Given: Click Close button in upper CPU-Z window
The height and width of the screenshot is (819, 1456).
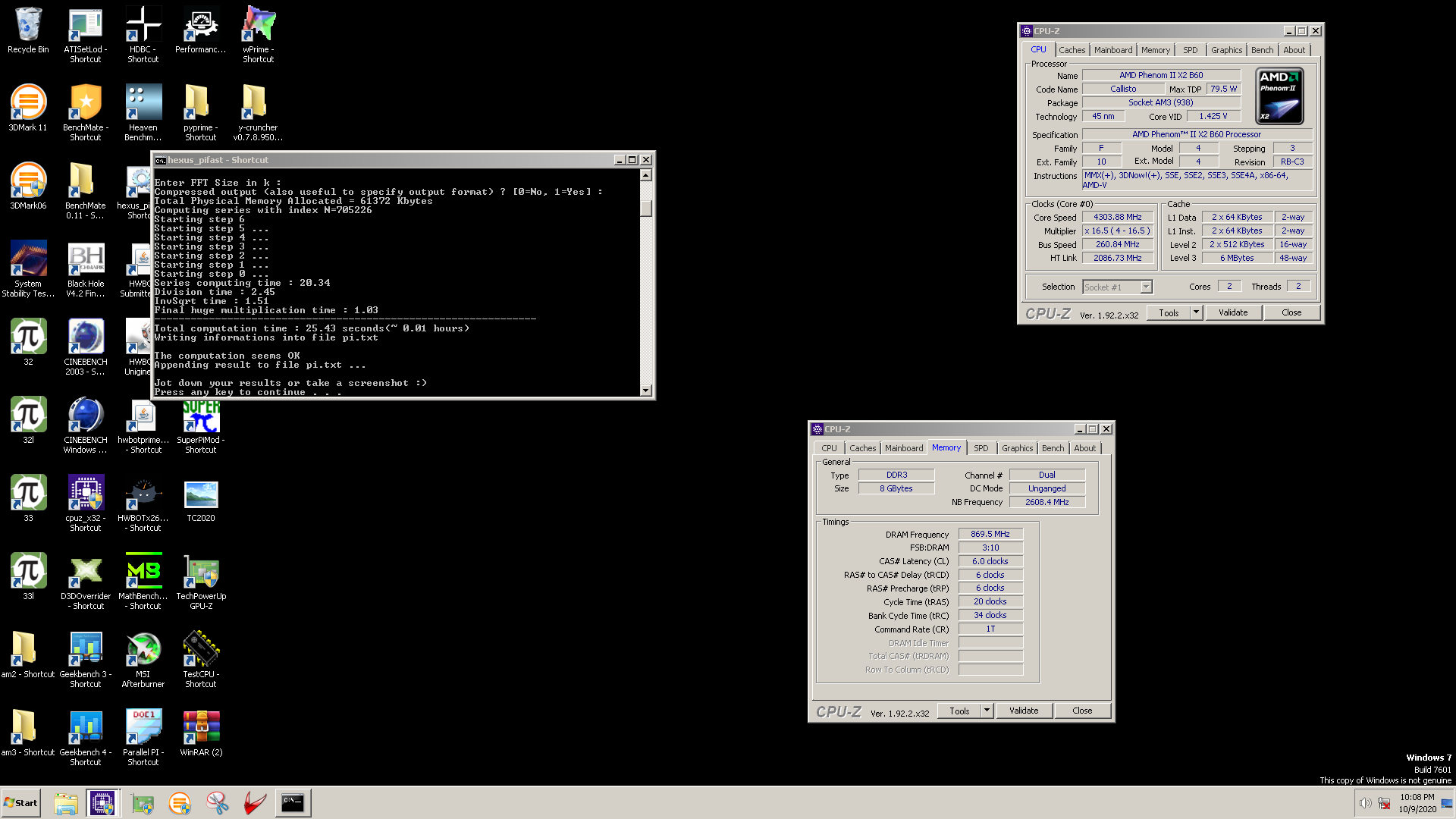Looking at the screenshot, I should pyautogui.click(x=1291, y=312).
